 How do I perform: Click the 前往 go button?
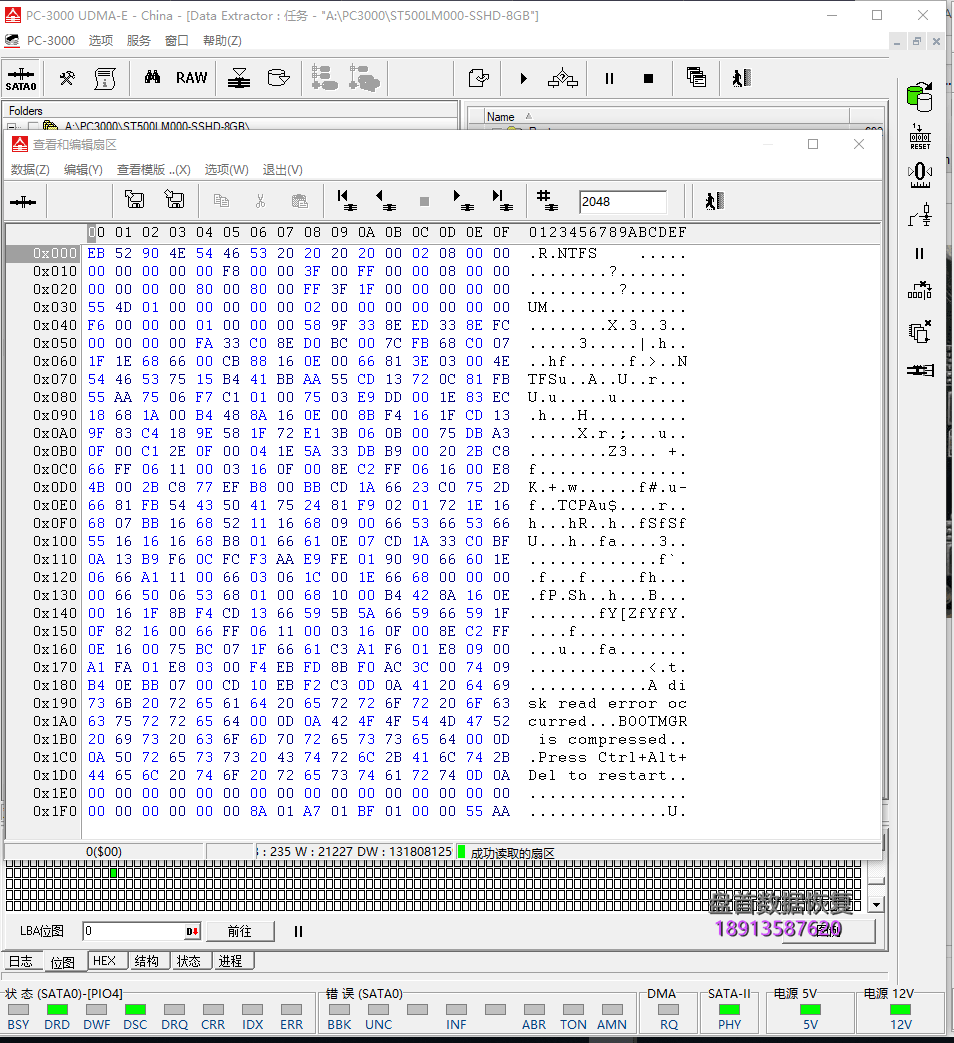239,931
